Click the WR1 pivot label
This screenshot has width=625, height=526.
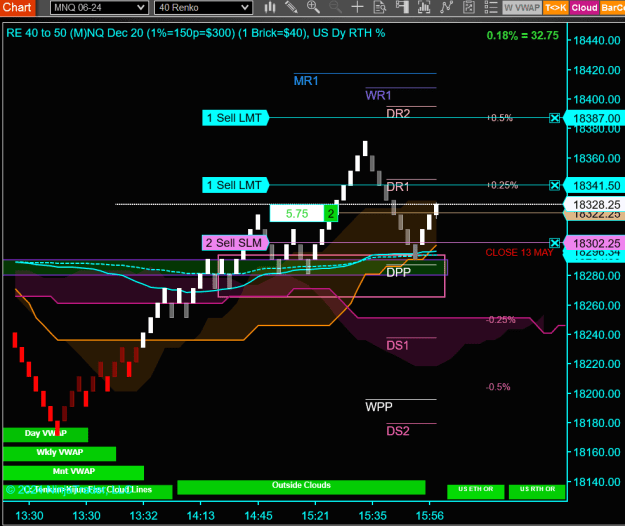point(378,96)
